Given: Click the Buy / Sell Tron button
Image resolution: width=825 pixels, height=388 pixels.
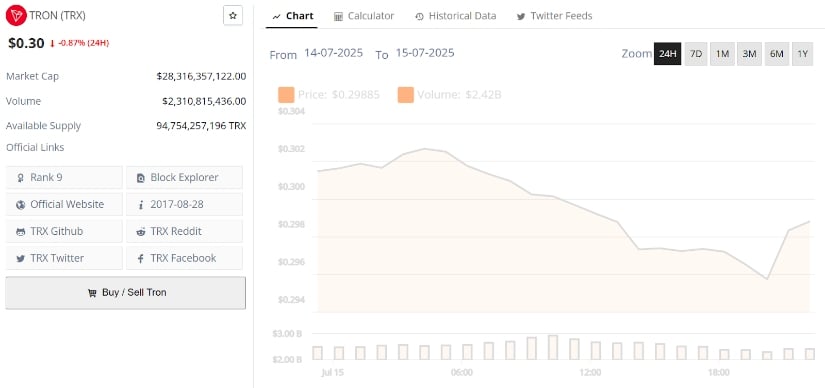Looking at the screenshot, I should (125, 293).
